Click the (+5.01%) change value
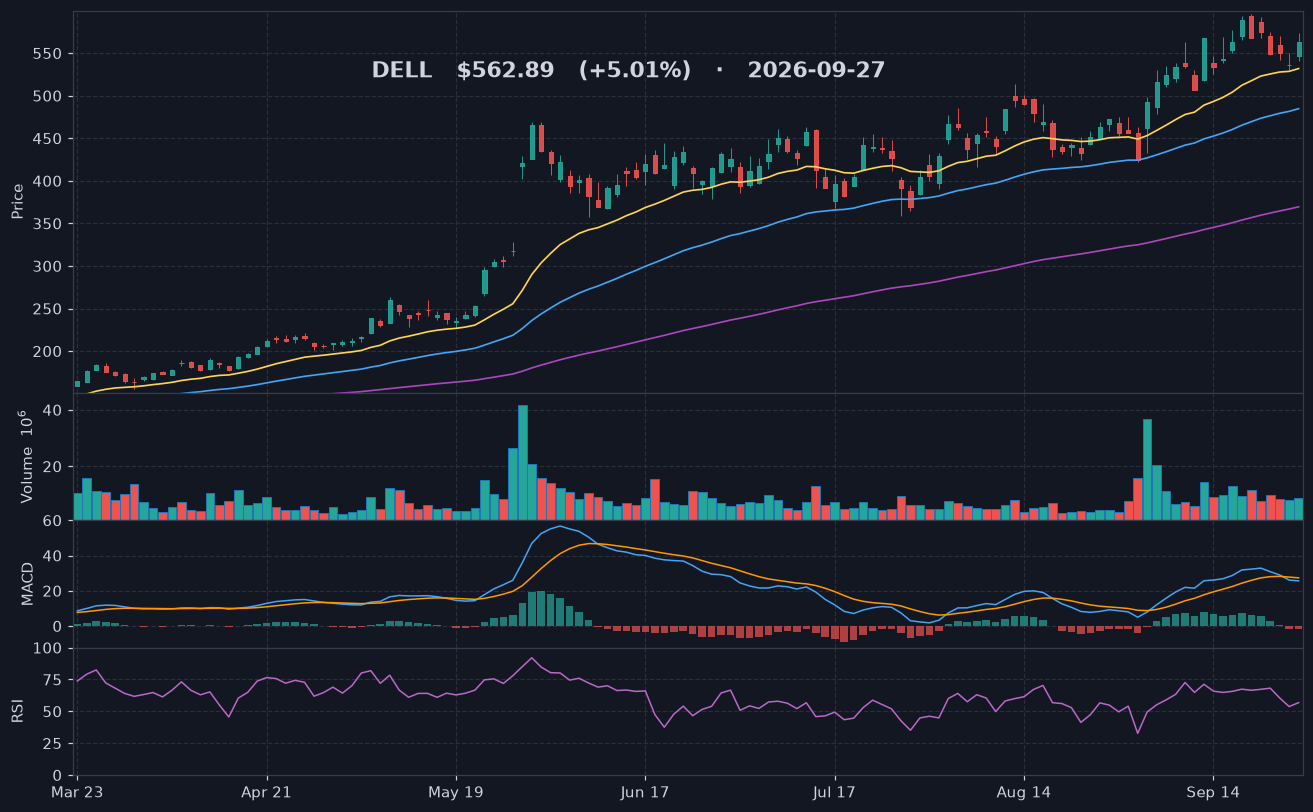The width and height of the screenshot is (1313, 812). [x=635, y=71]
